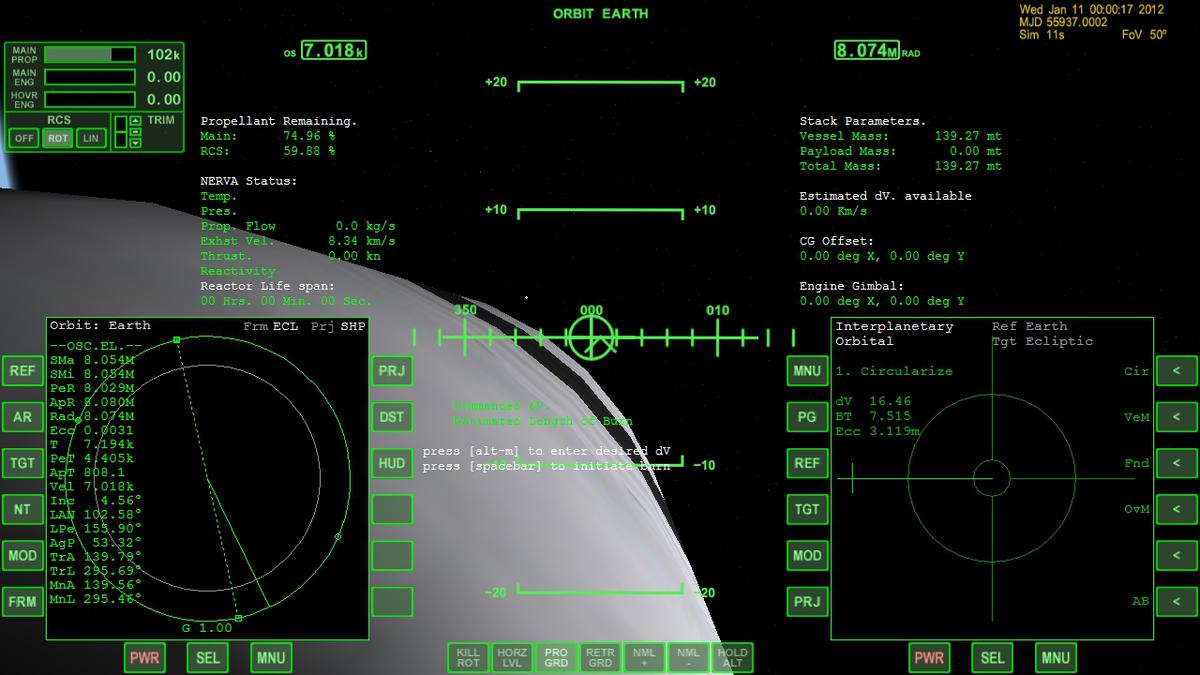Screen dimensions: 1200x675
Task: Activate RETR GRD retrograde mode
Action: pos(600,657)
